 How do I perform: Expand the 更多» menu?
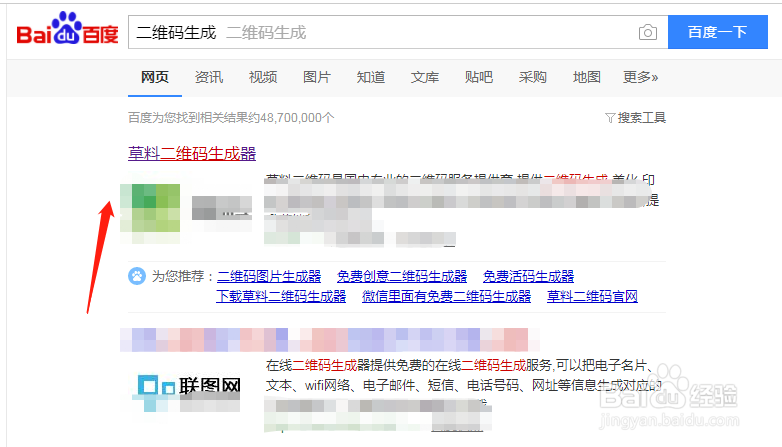click(640, 77)
